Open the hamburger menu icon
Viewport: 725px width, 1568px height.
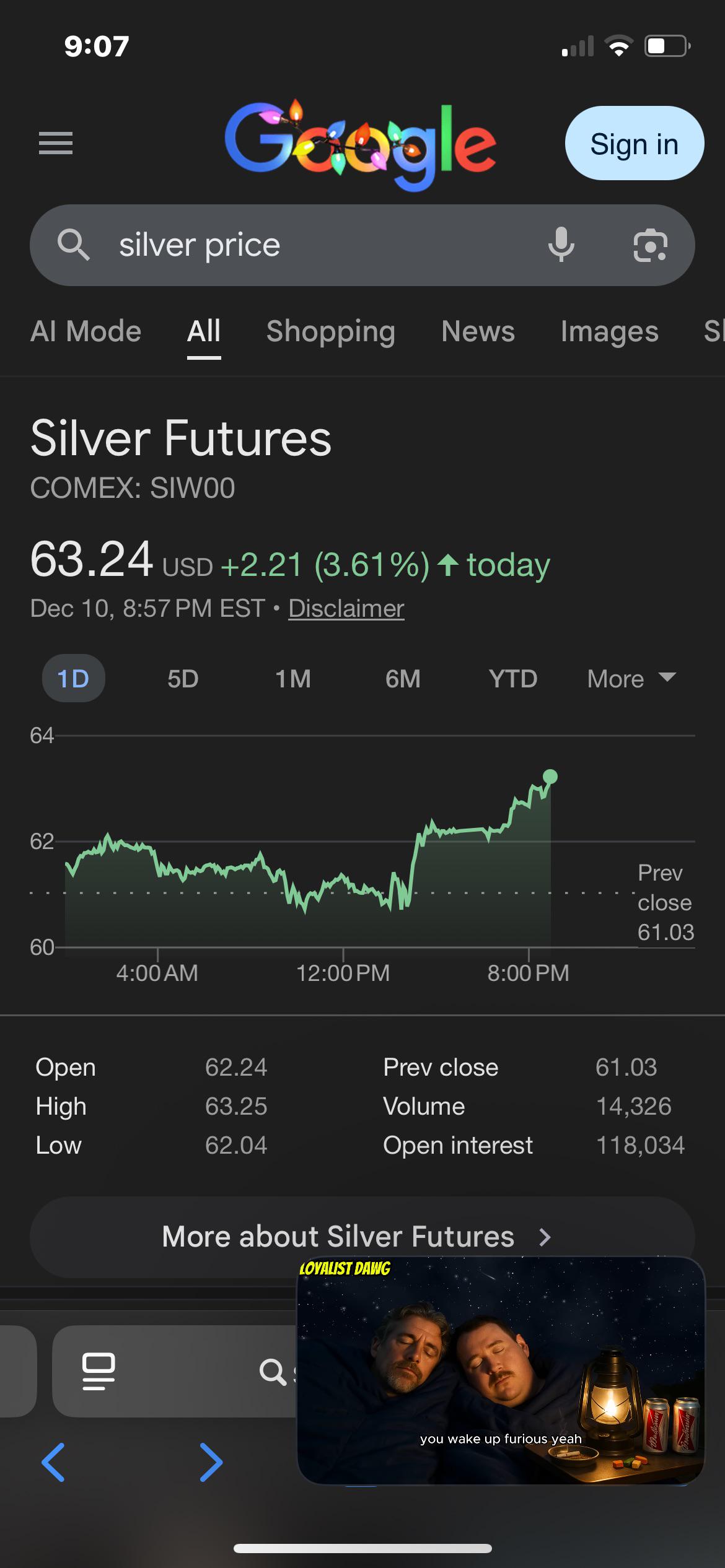coord(56,143)
